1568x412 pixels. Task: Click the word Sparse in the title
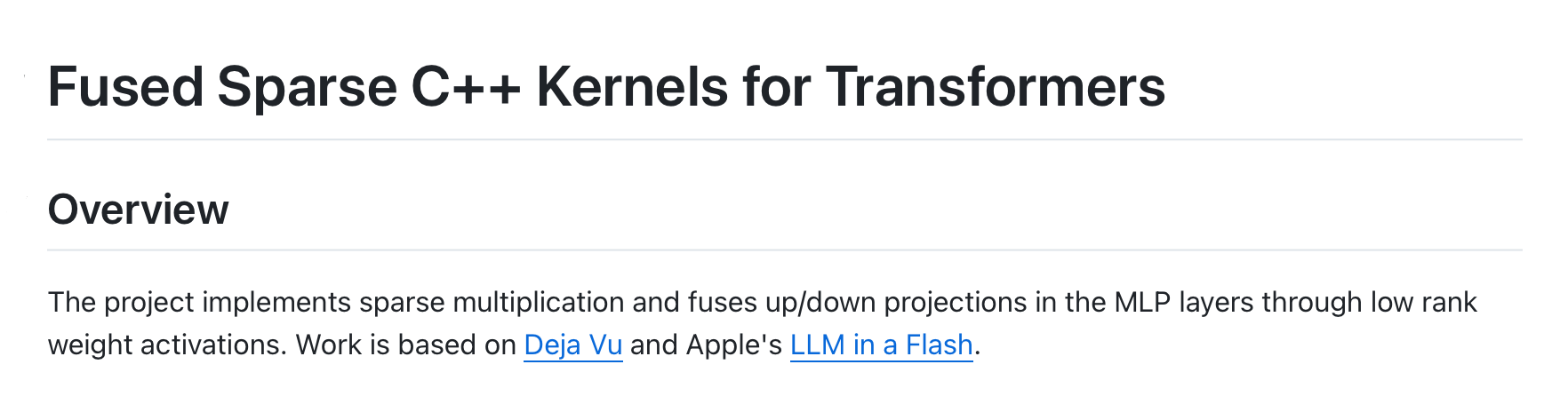tap(307, 87)
